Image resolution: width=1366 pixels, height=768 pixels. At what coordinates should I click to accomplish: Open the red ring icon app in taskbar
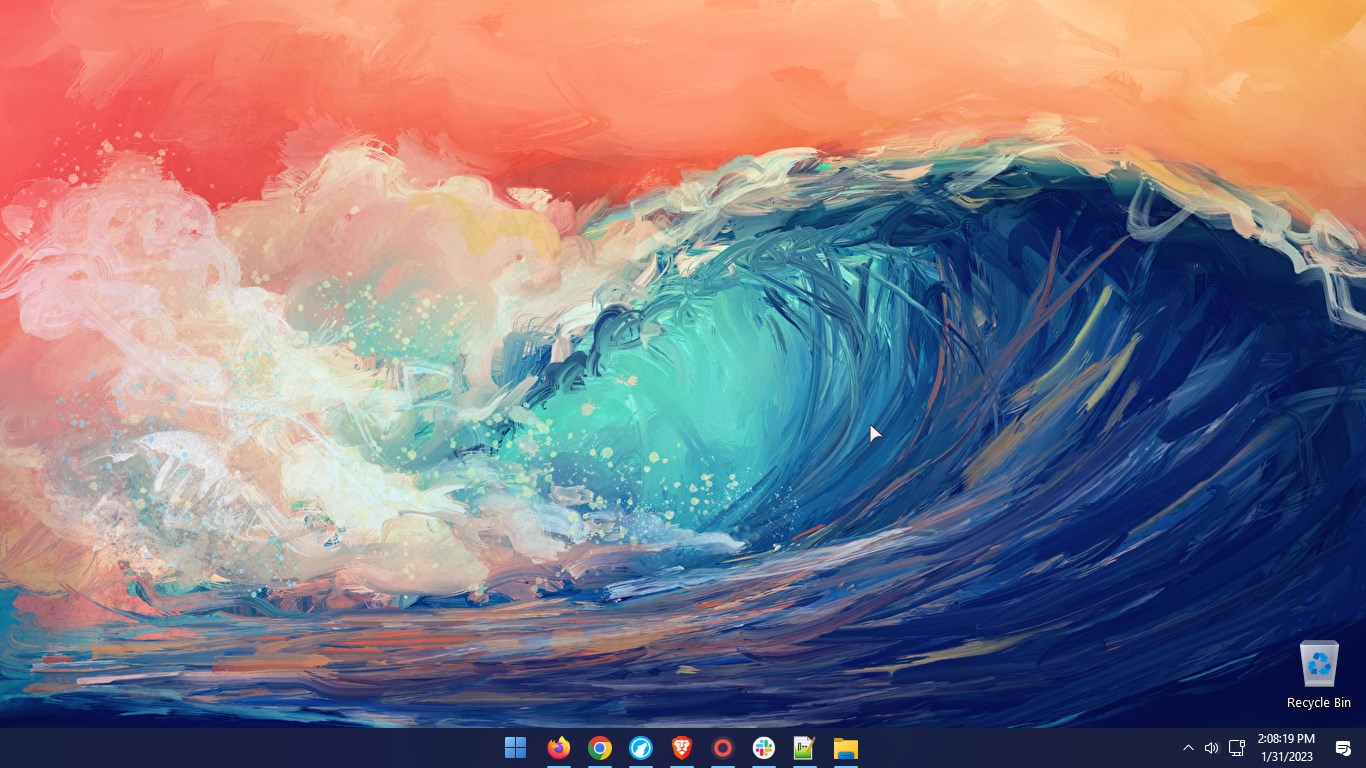723,748
